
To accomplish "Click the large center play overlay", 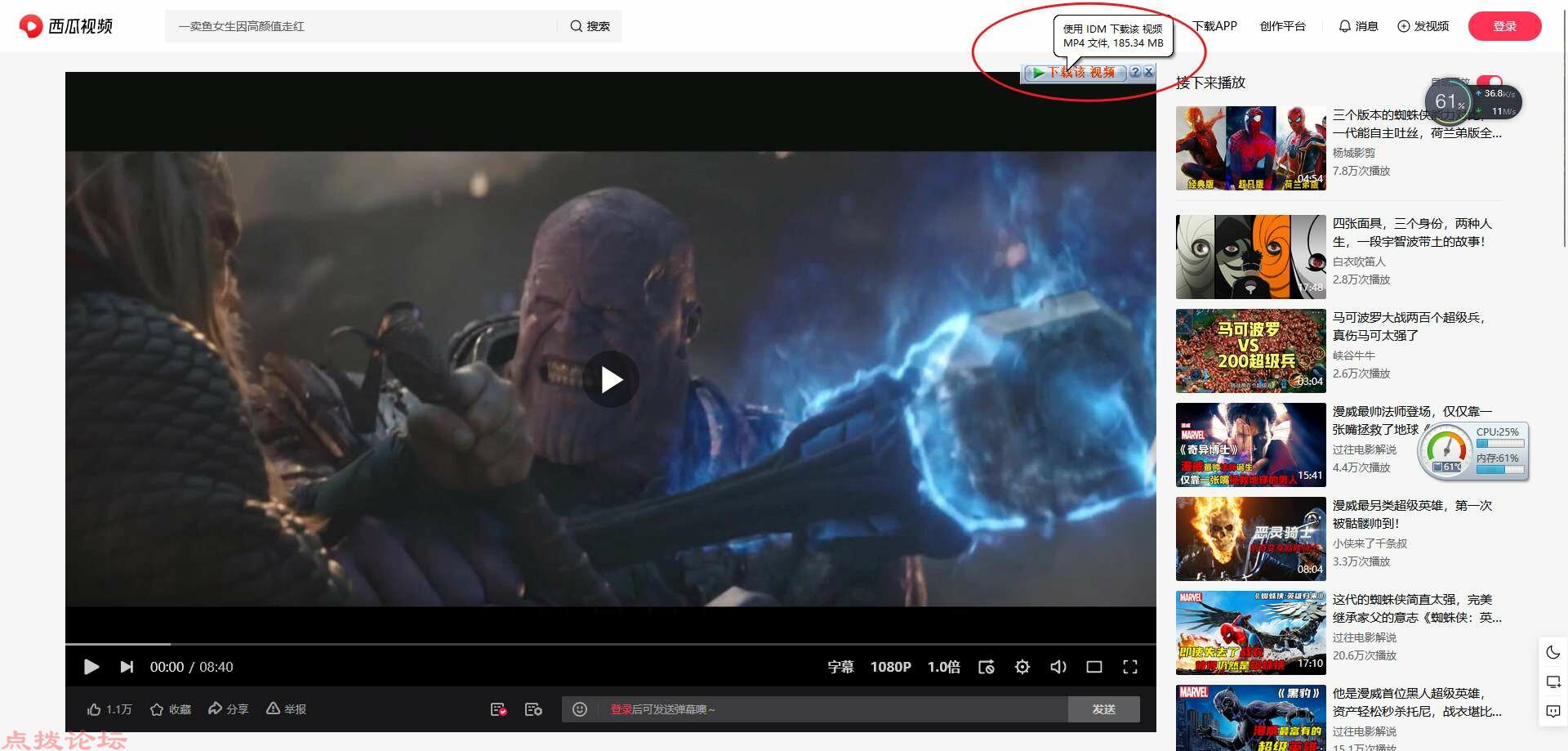I will pyautogui.click(x=611, y=379).
